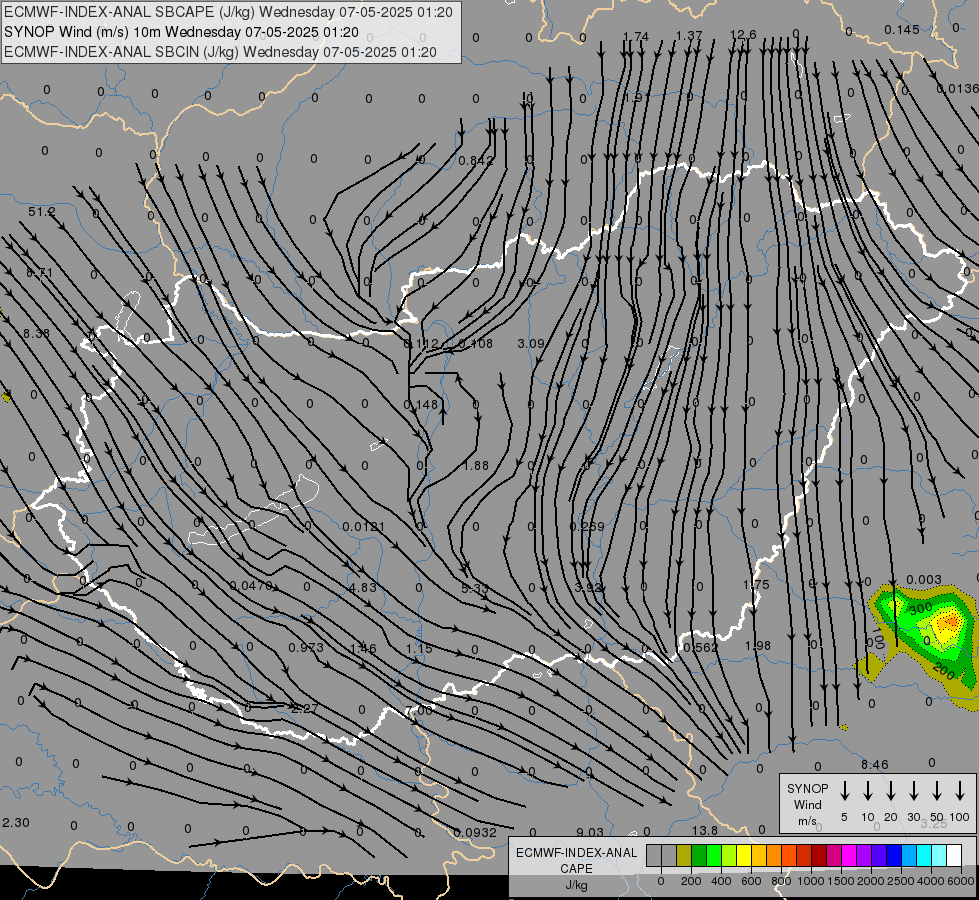This screenshot has height=900, width=979.
Task: Click the 1000 tick label on CAPE scale
Action: [x=810, y=881]
